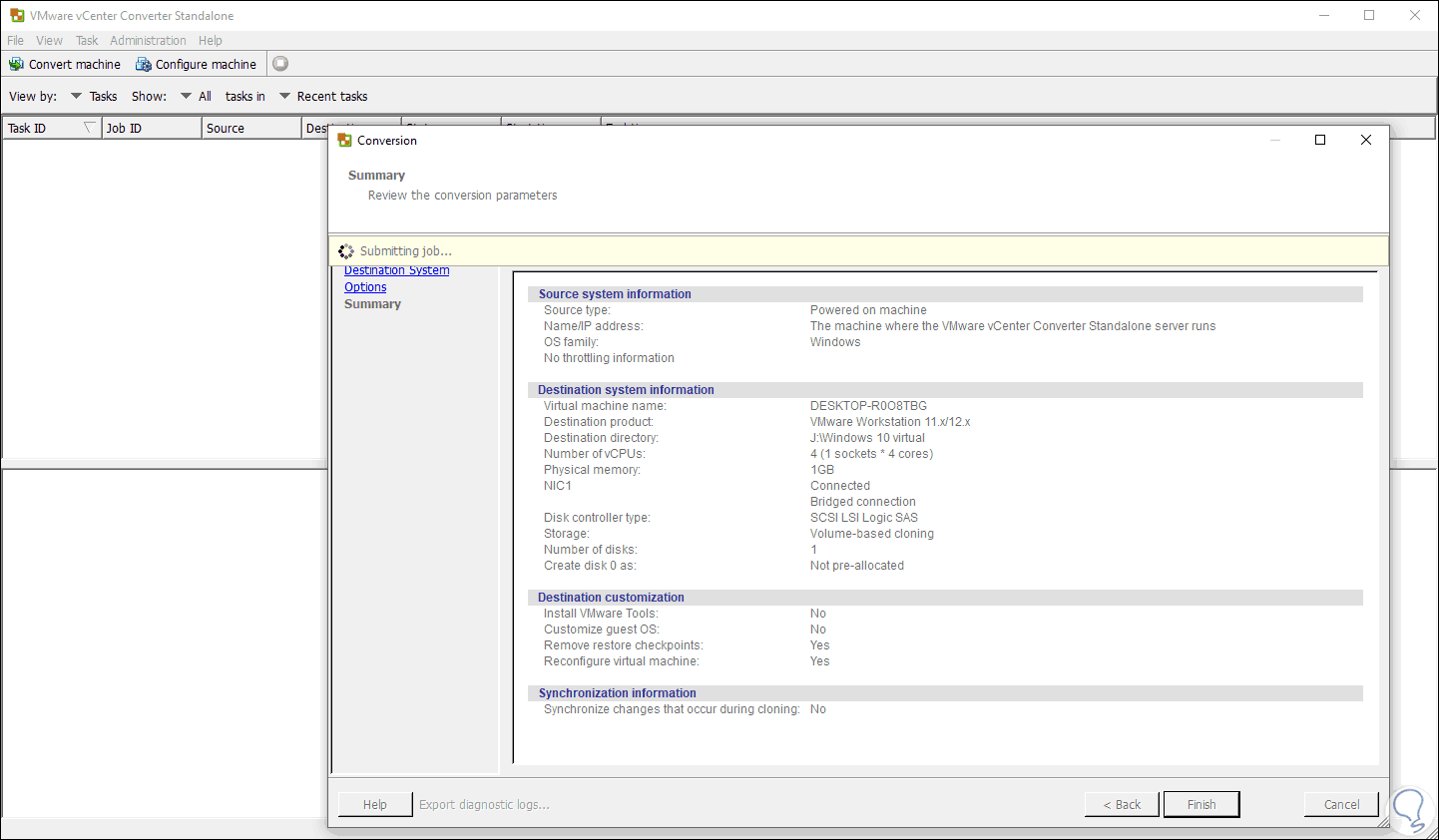Image resolution: width=1439 pixels, height=840 pixels.
Task: Sort by the Task ID column header
Action: (52, 128)
